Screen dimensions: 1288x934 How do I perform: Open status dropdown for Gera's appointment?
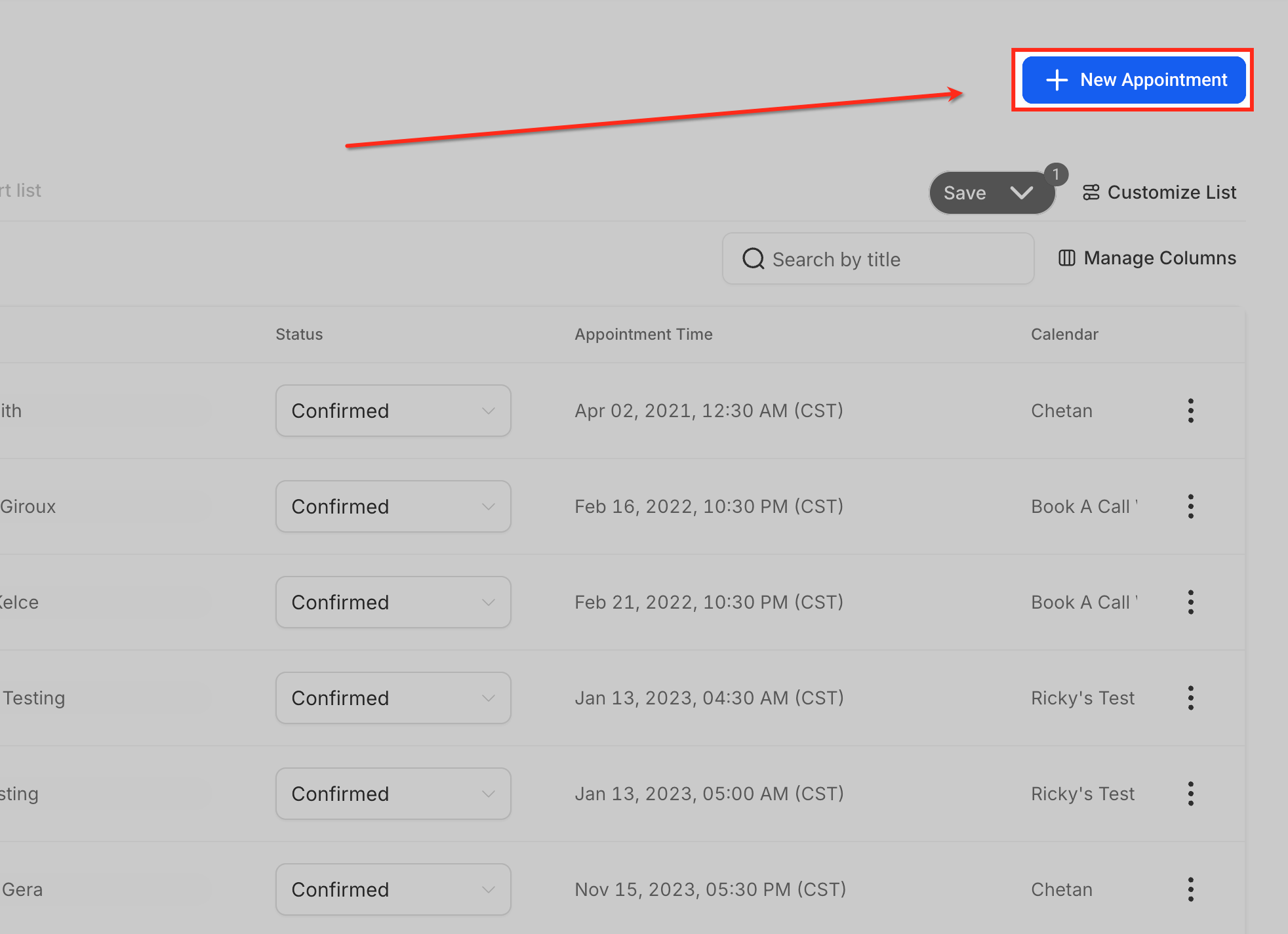(393, 889)
